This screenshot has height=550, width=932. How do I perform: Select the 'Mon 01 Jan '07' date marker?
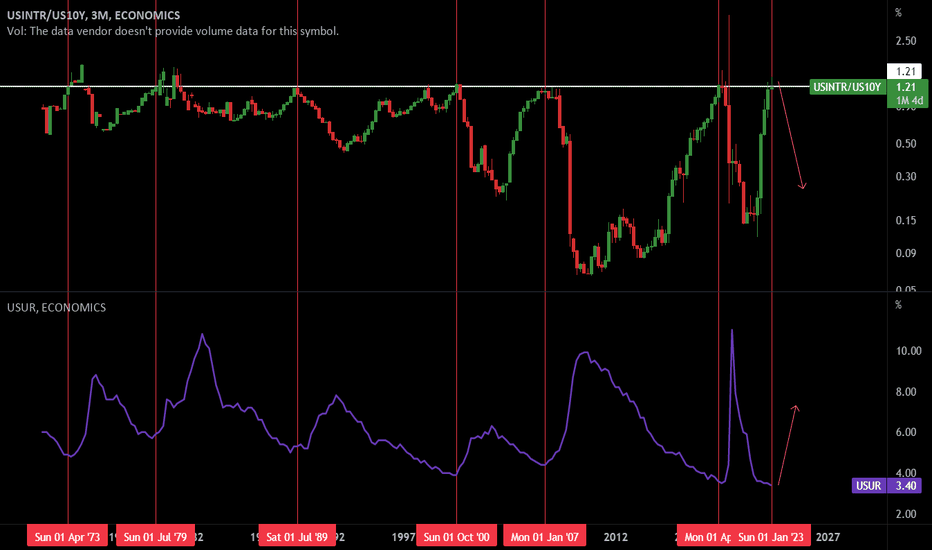tap(544, 537)
